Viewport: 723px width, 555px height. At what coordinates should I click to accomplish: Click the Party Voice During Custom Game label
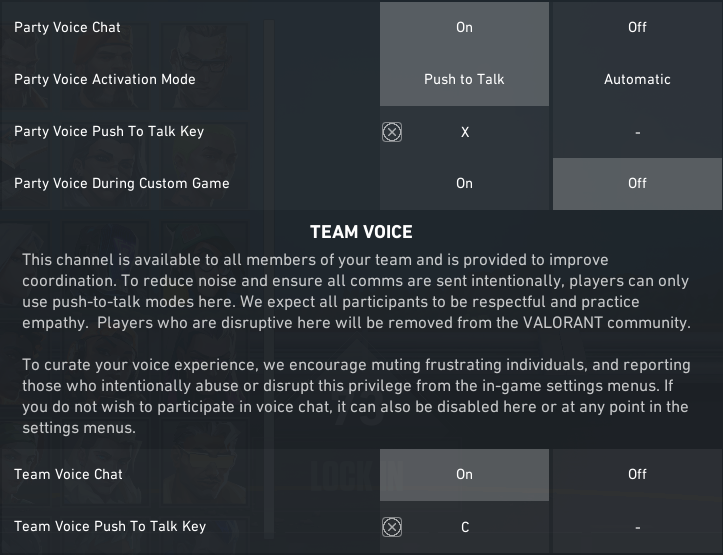point(121,183)
